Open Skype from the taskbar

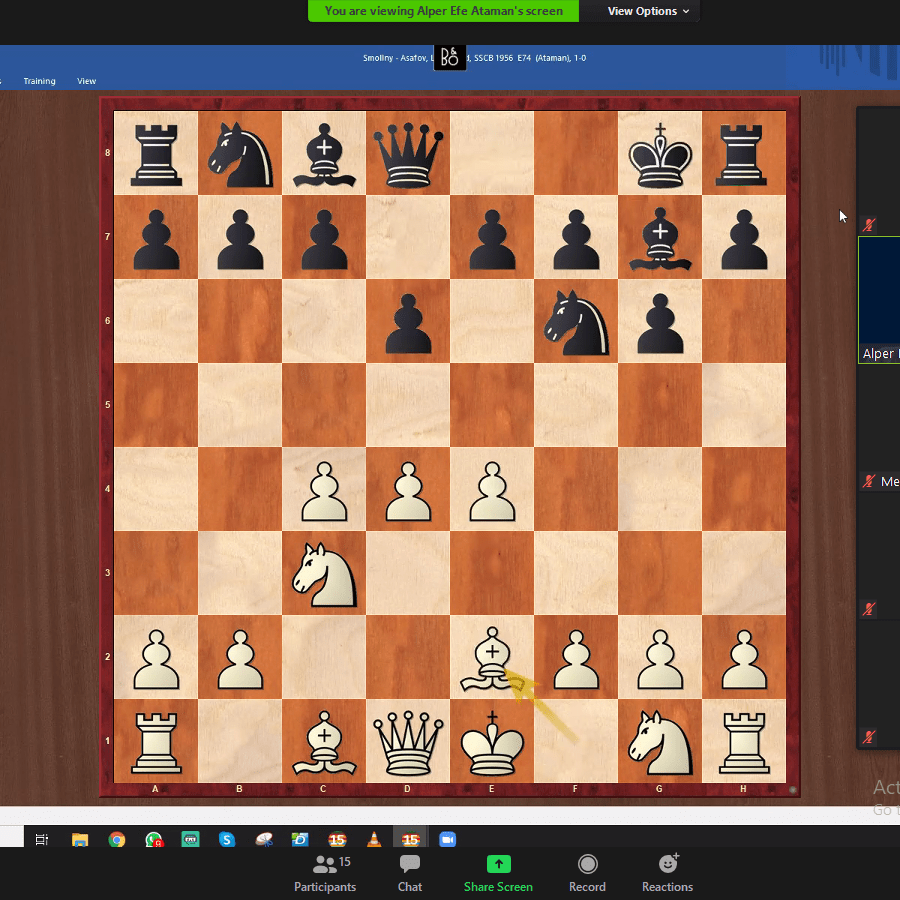(227, 840)
